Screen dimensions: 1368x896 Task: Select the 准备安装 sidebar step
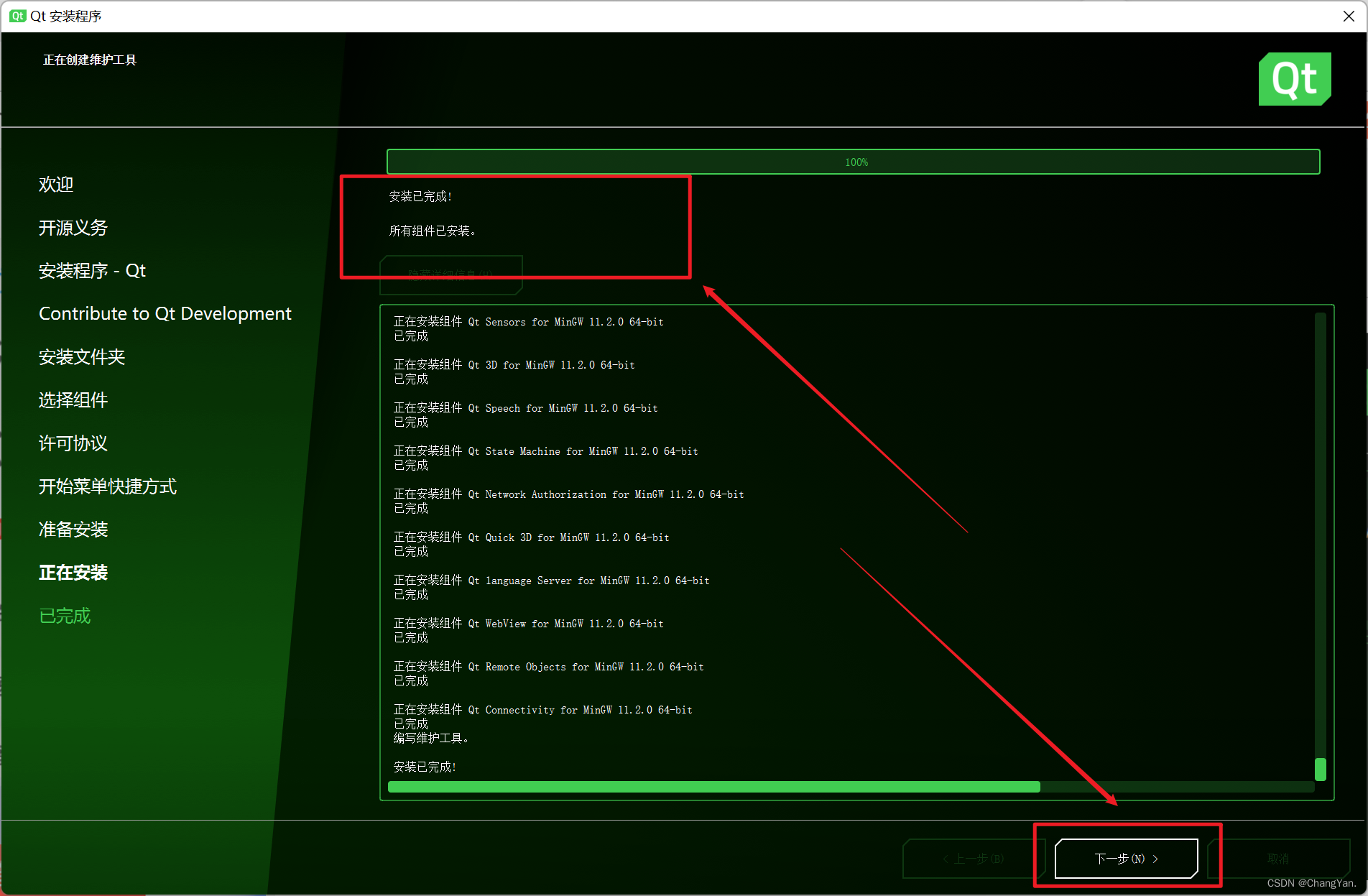[73, 530]
